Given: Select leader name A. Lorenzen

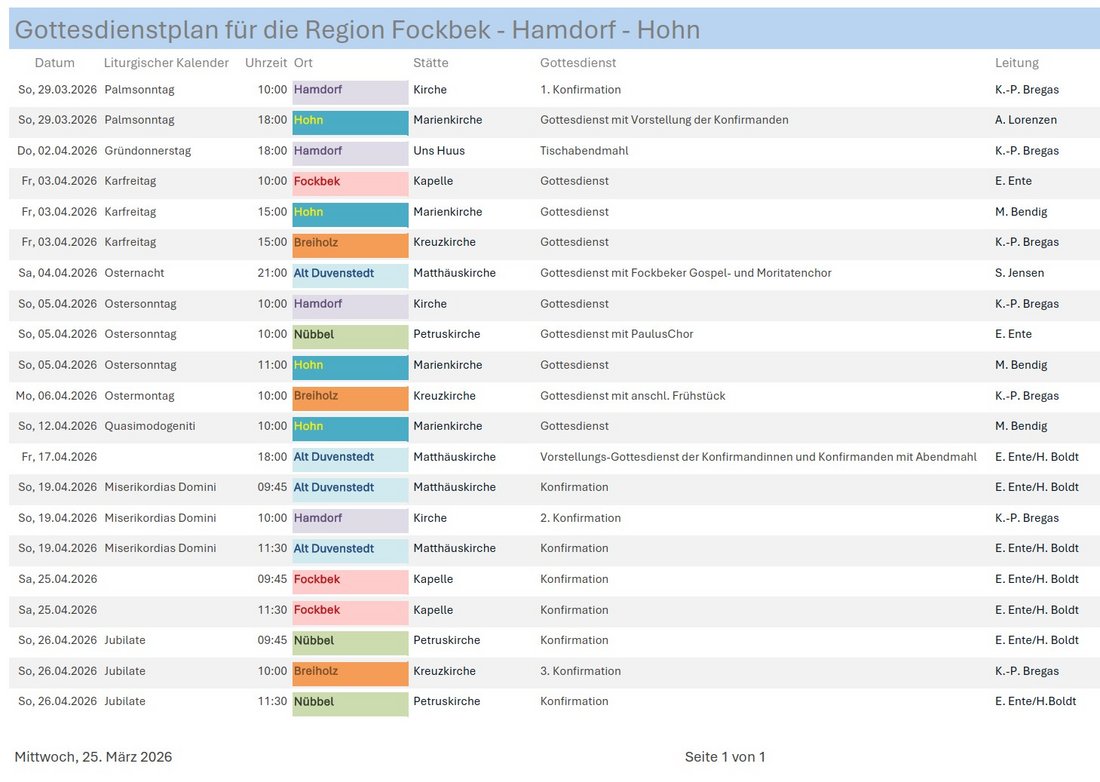Looking at the screenshot, I should pyautogui.click(x=1026, y=120).
